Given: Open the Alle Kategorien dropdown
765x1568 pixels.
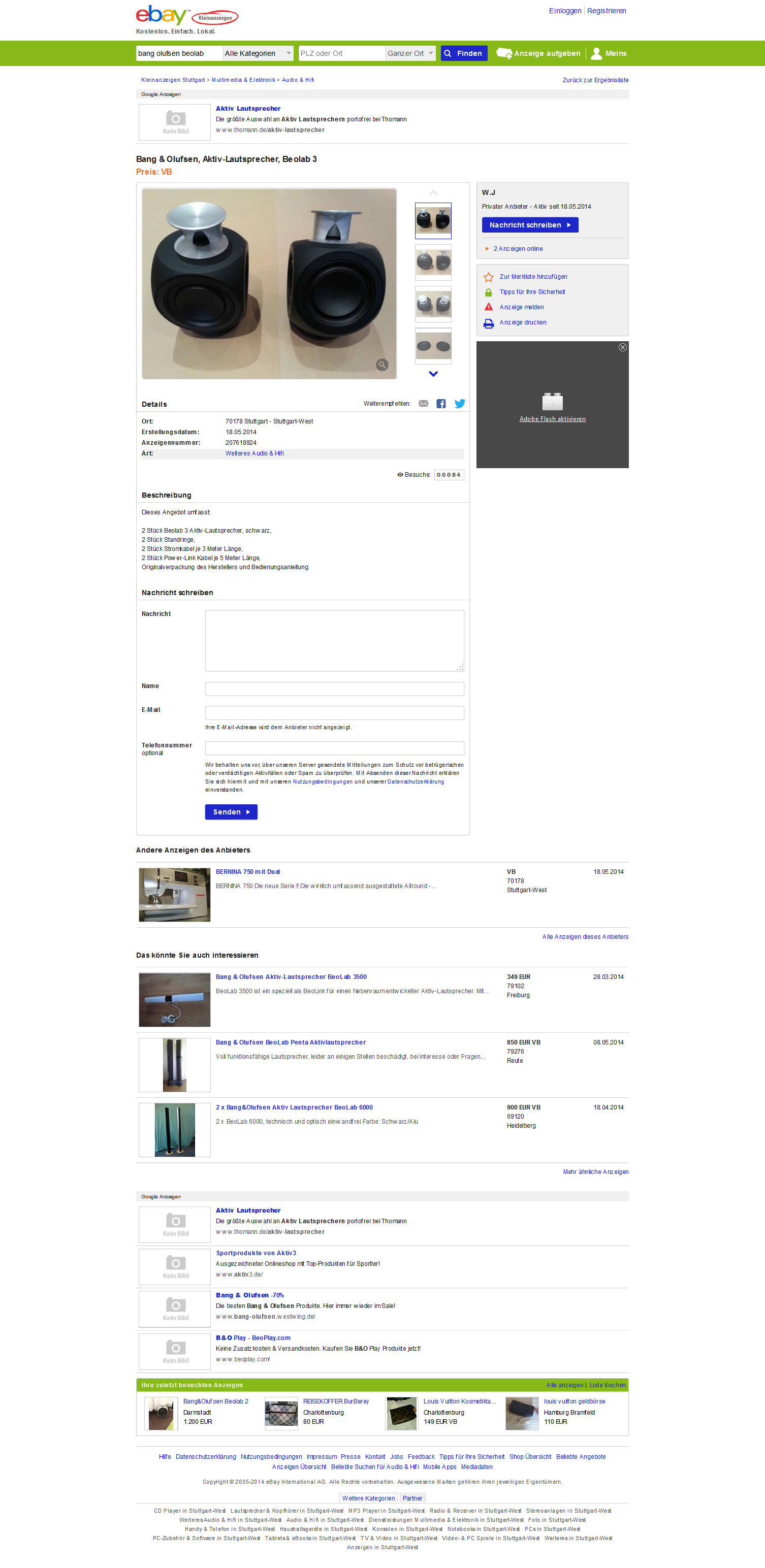Looking at the screenshot, I should [258, 53].
